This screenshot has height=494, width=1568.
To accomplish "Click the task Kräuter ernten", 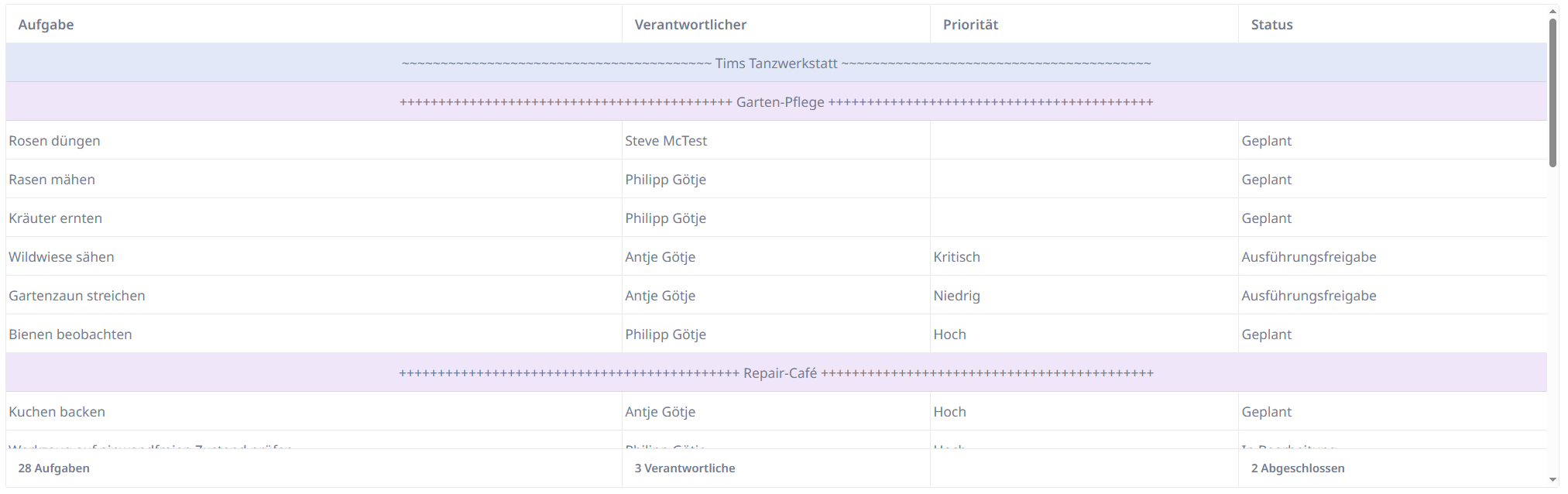I will point(55,218).
